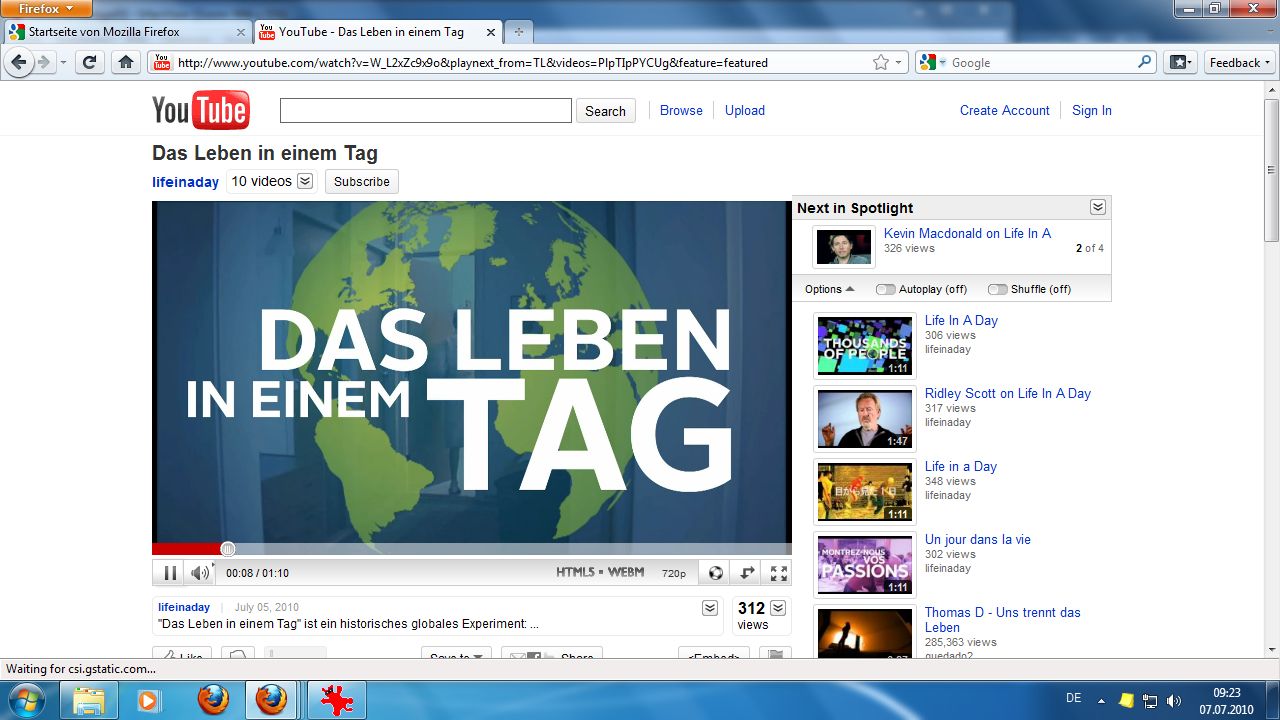Open the Life in a Day thumbnail
The image size is (1280, 720).
click(x=864, y=491)
